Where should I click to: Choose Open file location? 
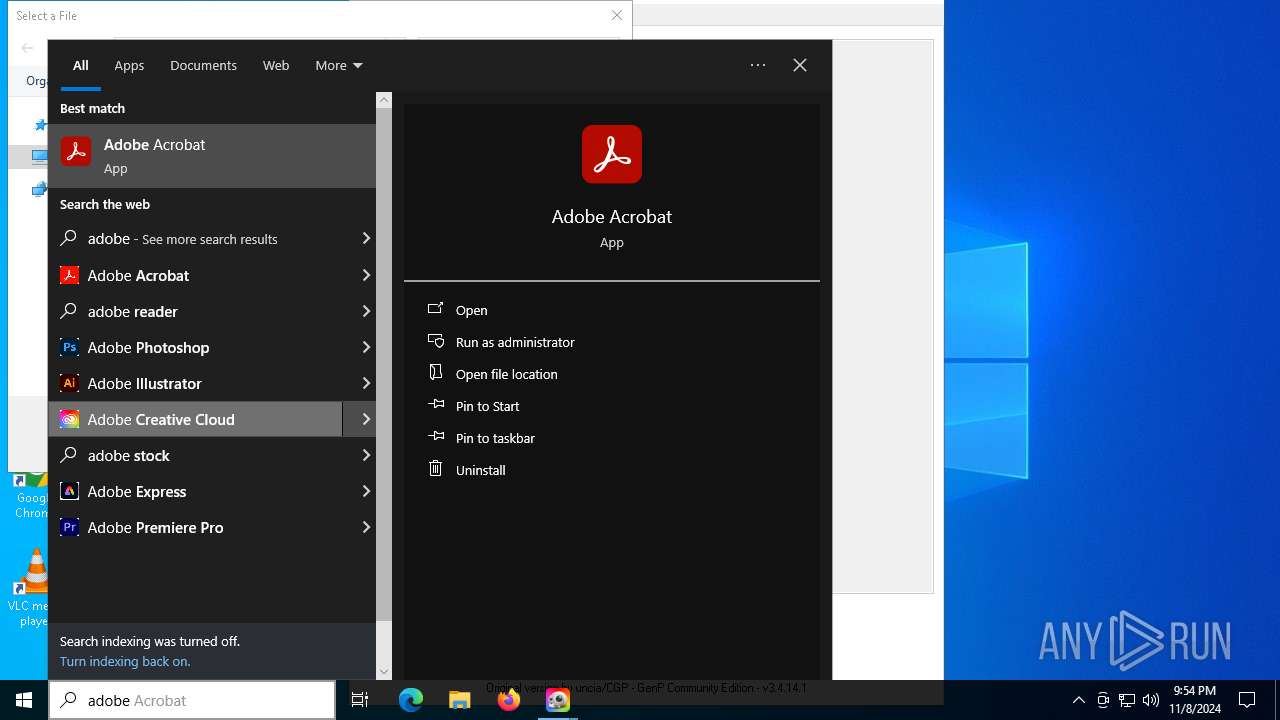click(x=507, y=374)
